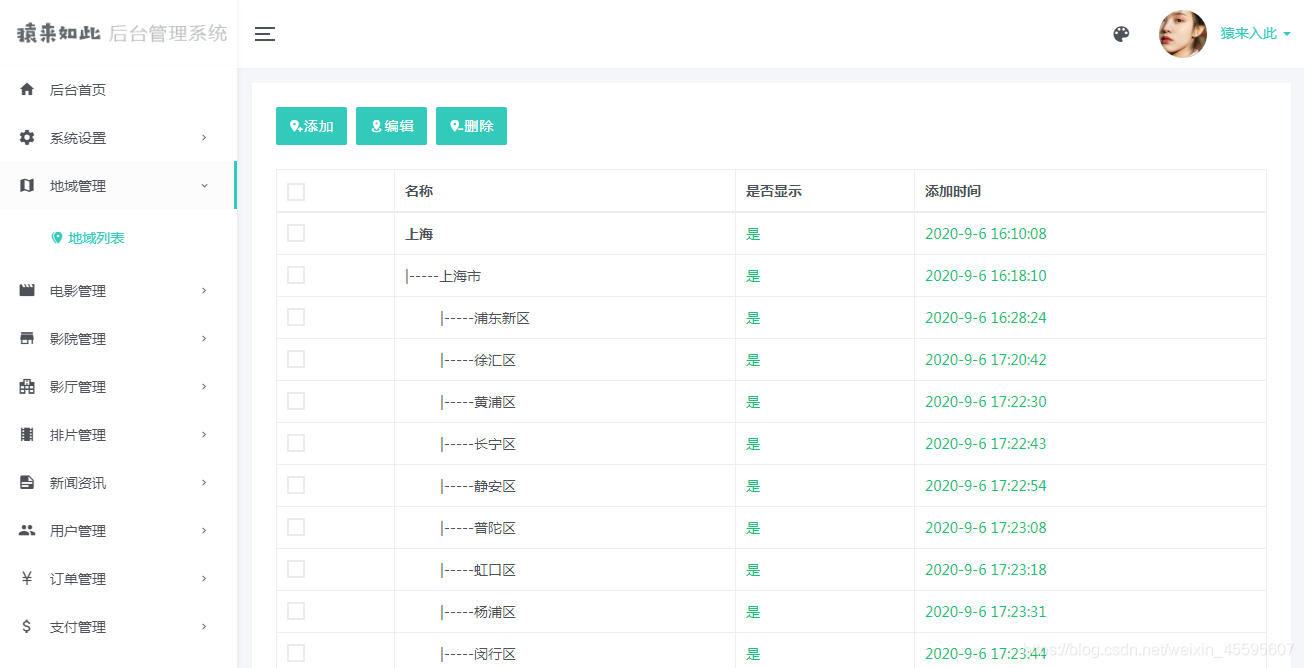Click the newspaper icon for 新闻资讯
Viewport: 1304px width, 668px height.
[27, 482]
